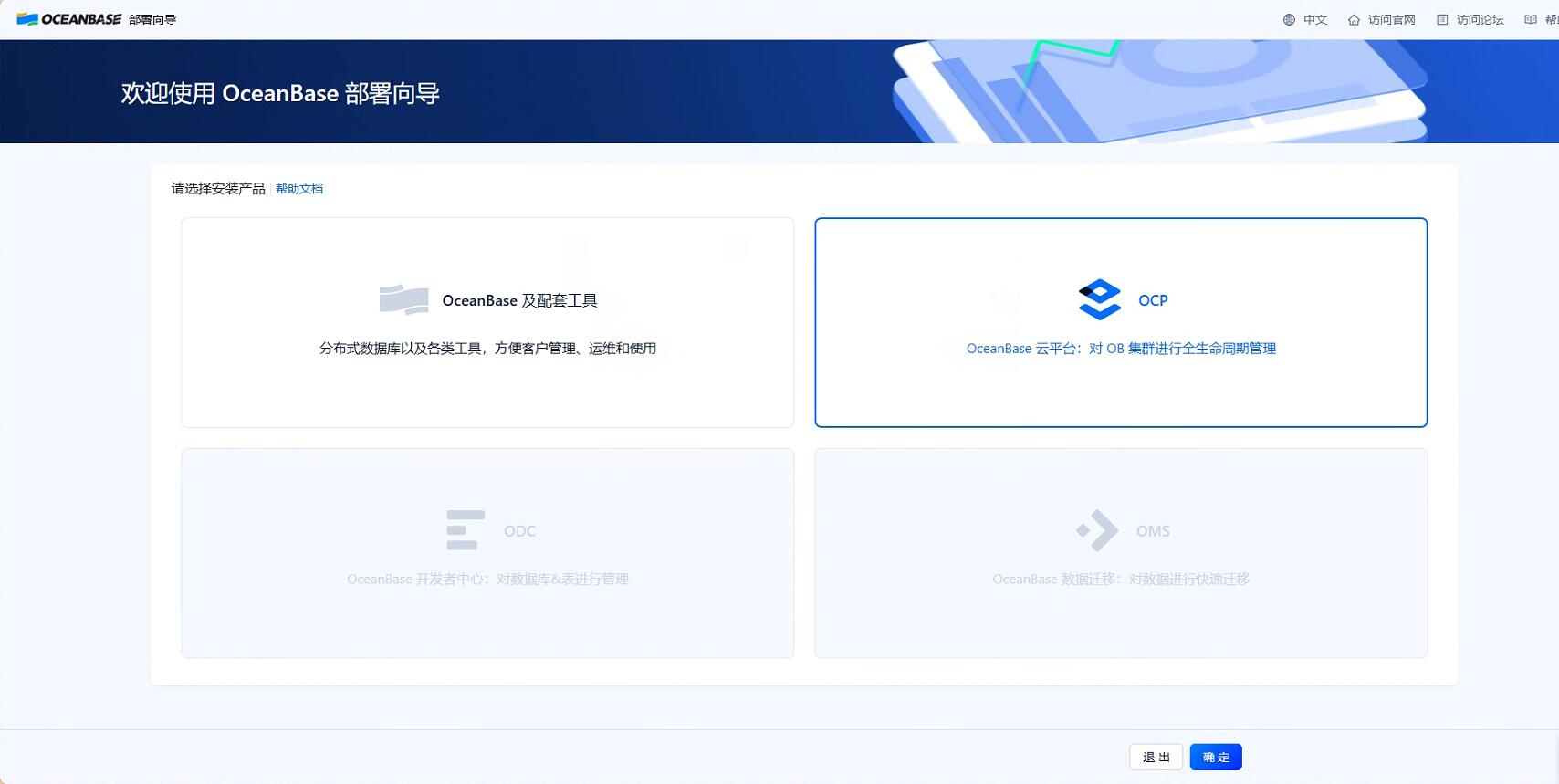The height and width of the screenshot is (784, 1559).
Task: Click the 分布式数据库以及各类工具 description text
Action: (x=487, y=349)
